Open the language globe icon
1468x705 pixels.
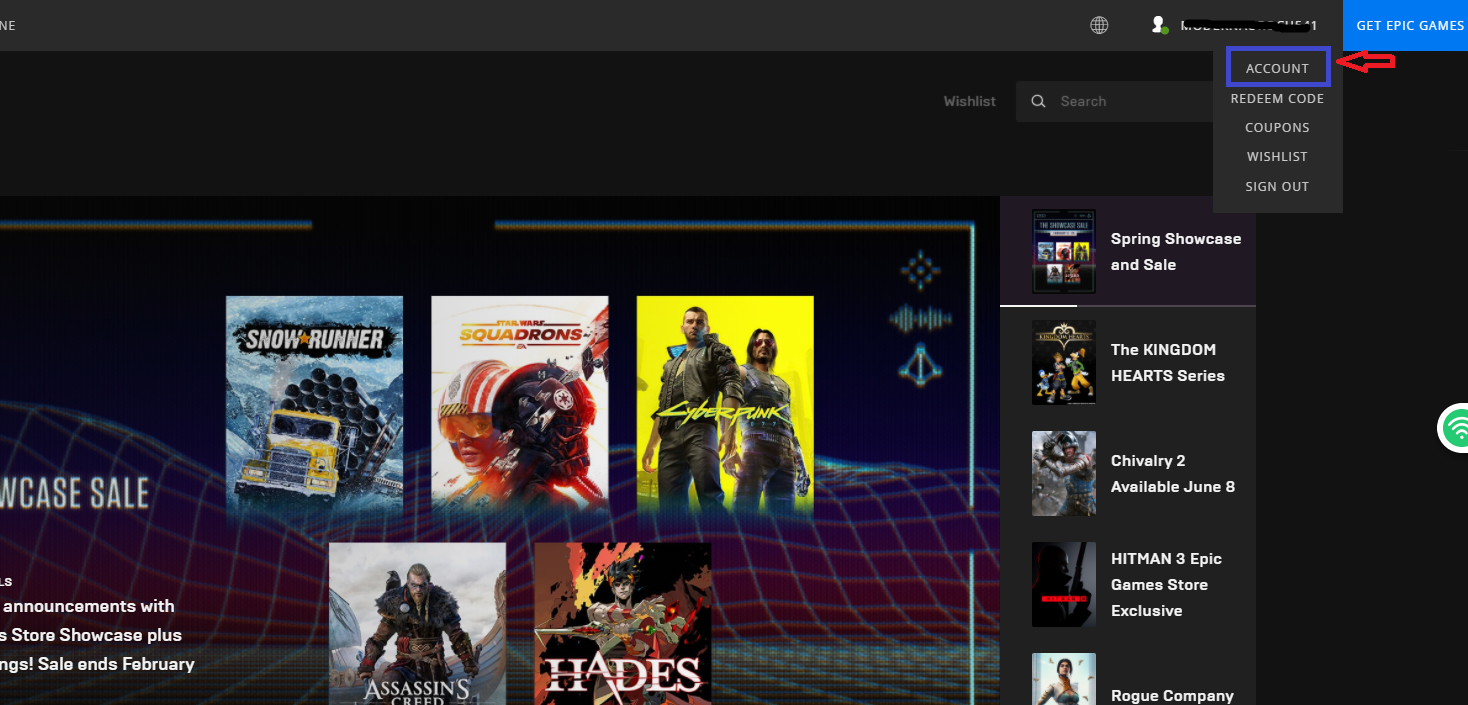pyautogui.click(x=1099, y=25)
